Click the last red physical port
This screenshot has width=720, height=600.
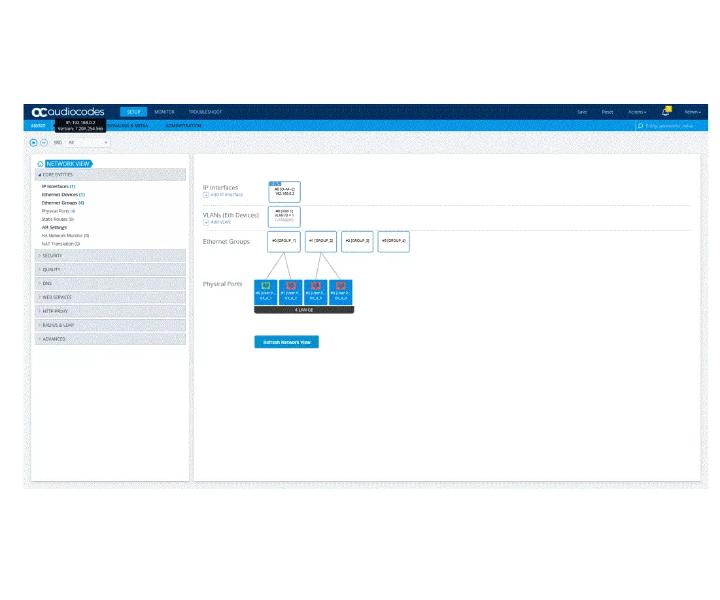click(341, 292)
